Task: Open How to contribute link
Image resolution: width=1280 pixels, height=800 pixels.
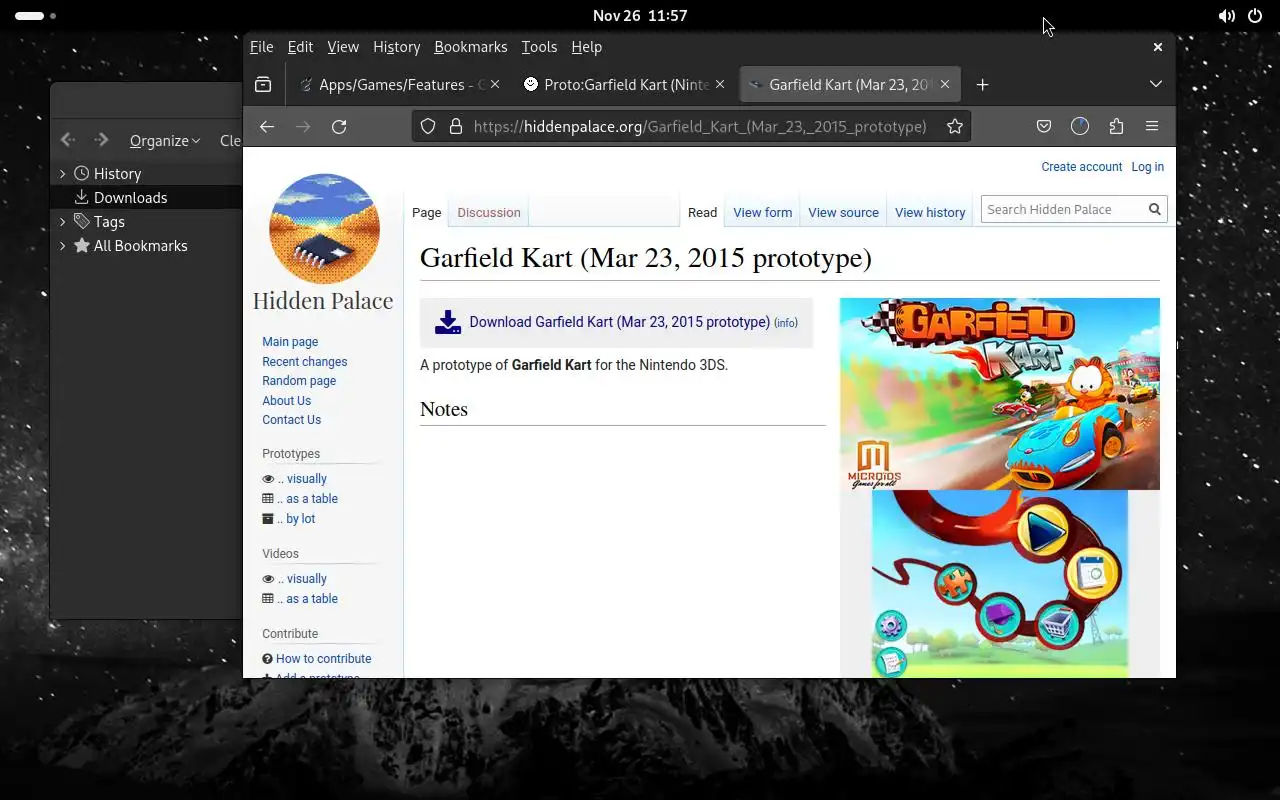Action: point(323,659)
